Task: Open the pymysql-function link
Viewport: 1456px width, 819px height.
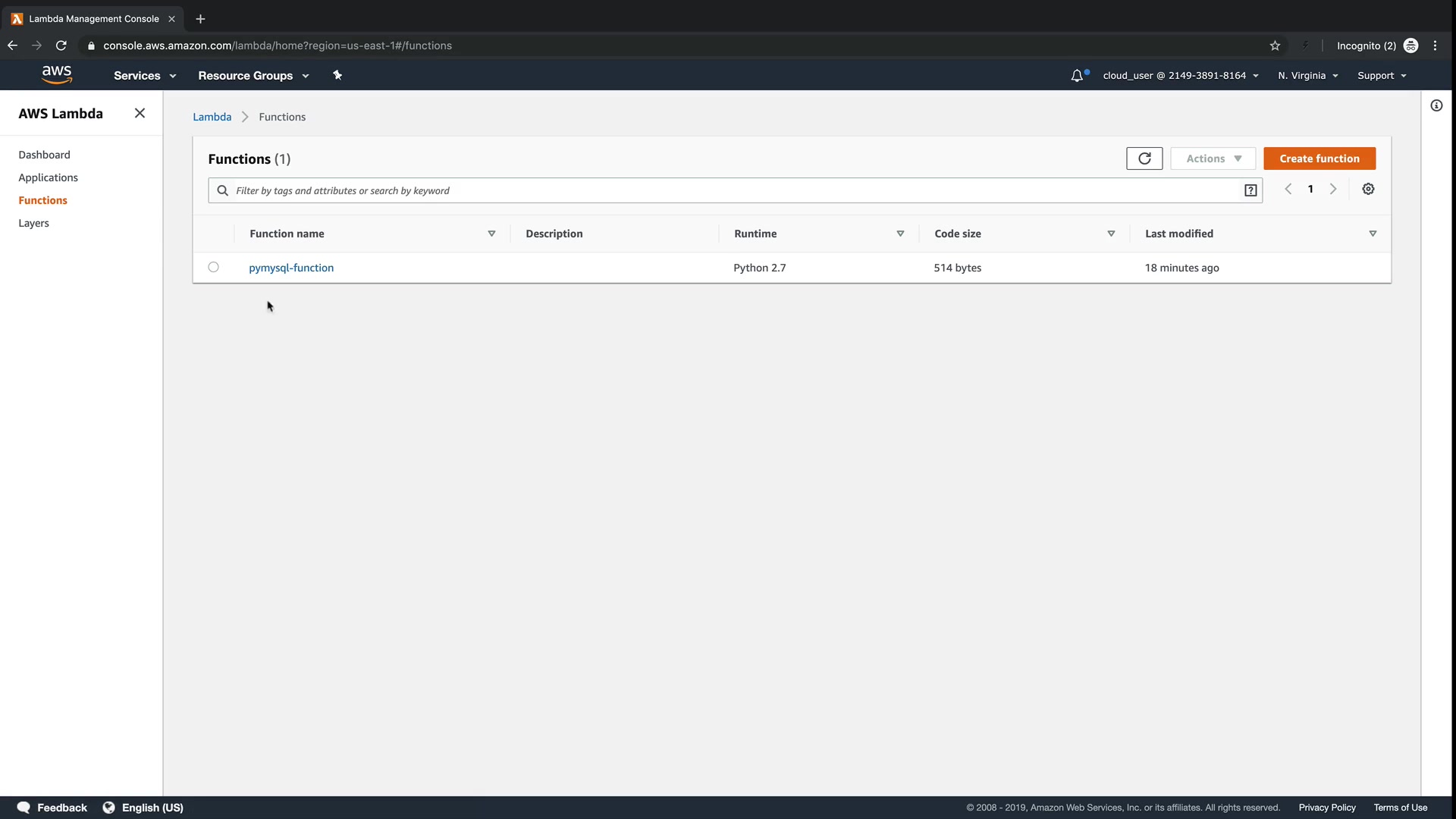Action: pyautogui.click(x=291, y=268)
